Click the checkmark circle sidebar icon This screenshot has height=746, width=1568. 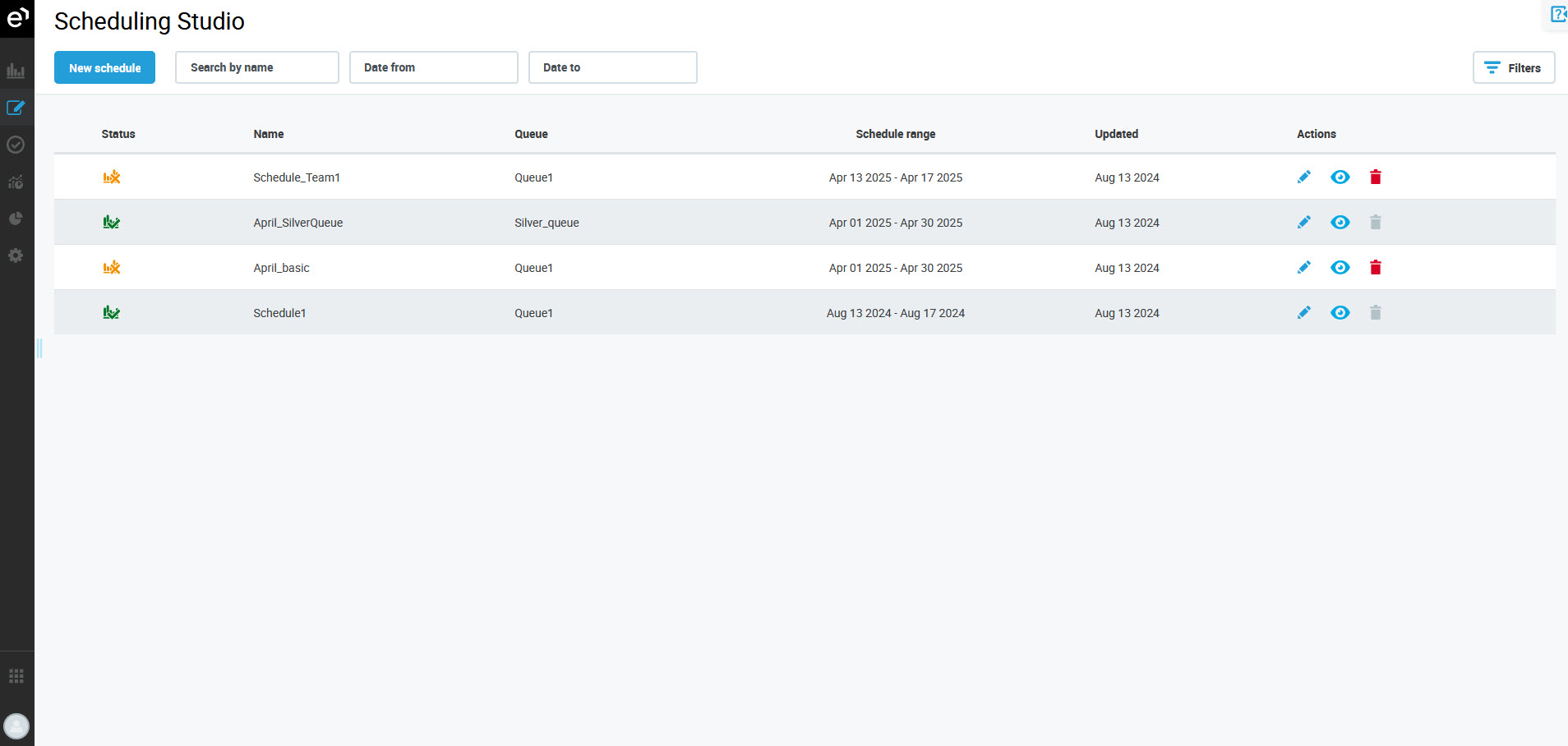(16, 145)
